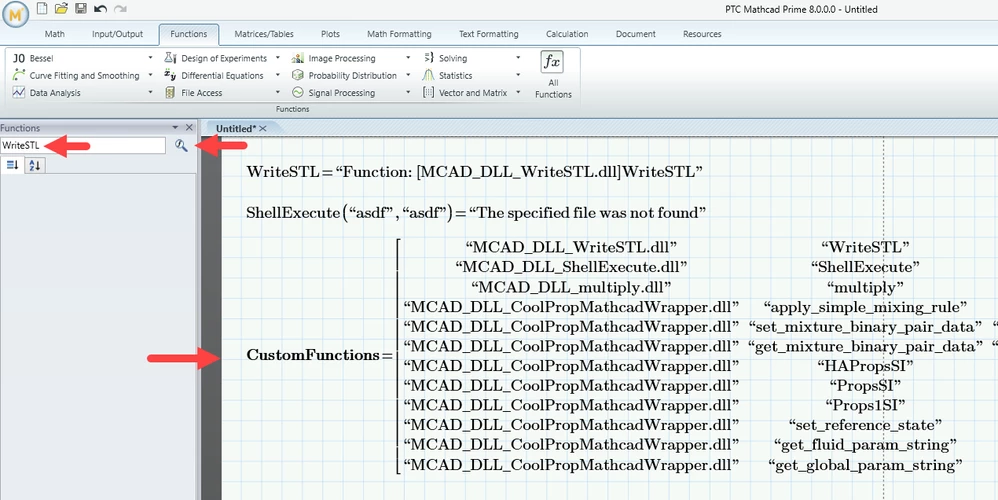
Task: Expand the Vector and Matrix arrow
Action: (518, 92)
